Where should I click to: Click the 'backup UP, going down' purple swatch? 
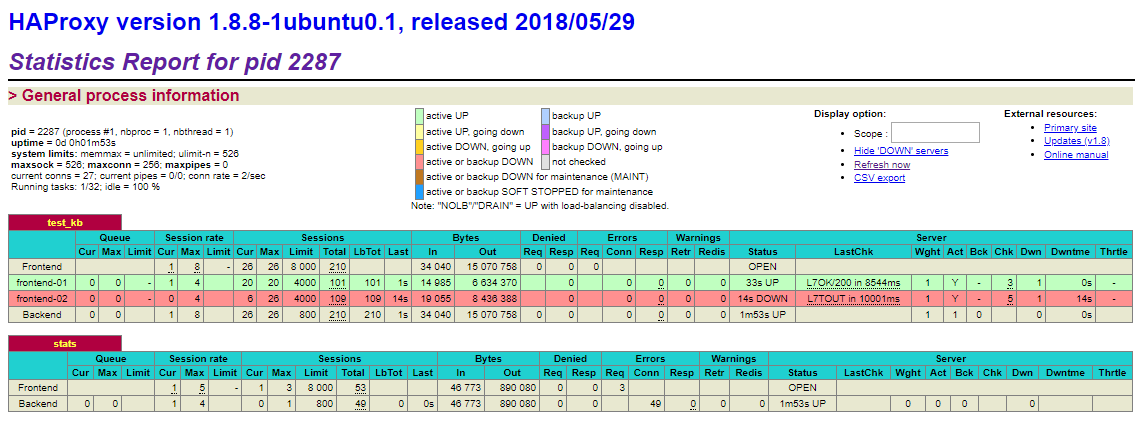point(545,132)
